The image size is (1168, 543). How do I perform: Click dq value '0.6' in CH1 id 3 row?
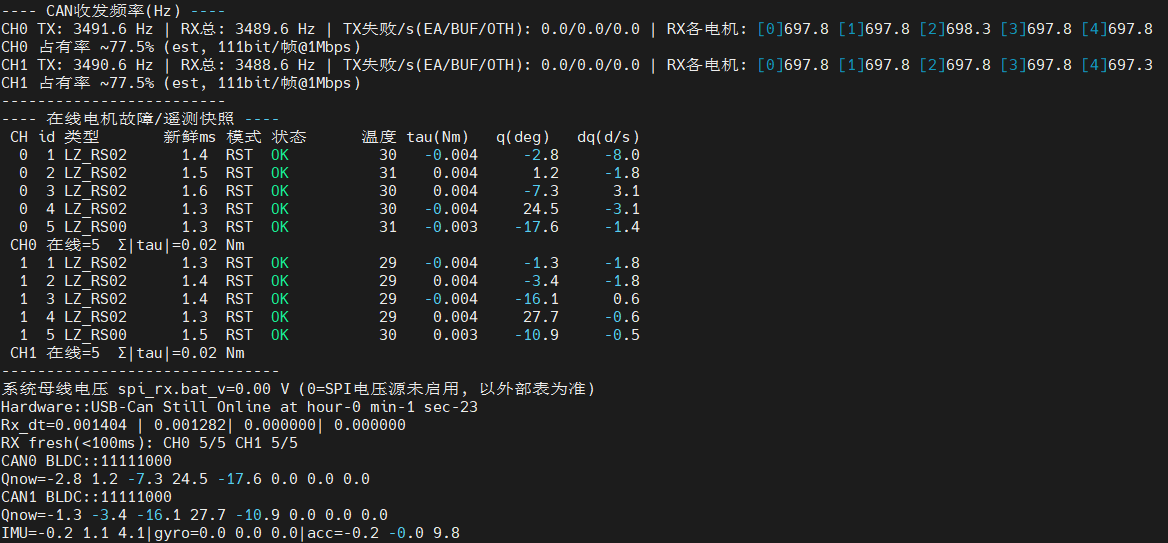tap(627, 299)
